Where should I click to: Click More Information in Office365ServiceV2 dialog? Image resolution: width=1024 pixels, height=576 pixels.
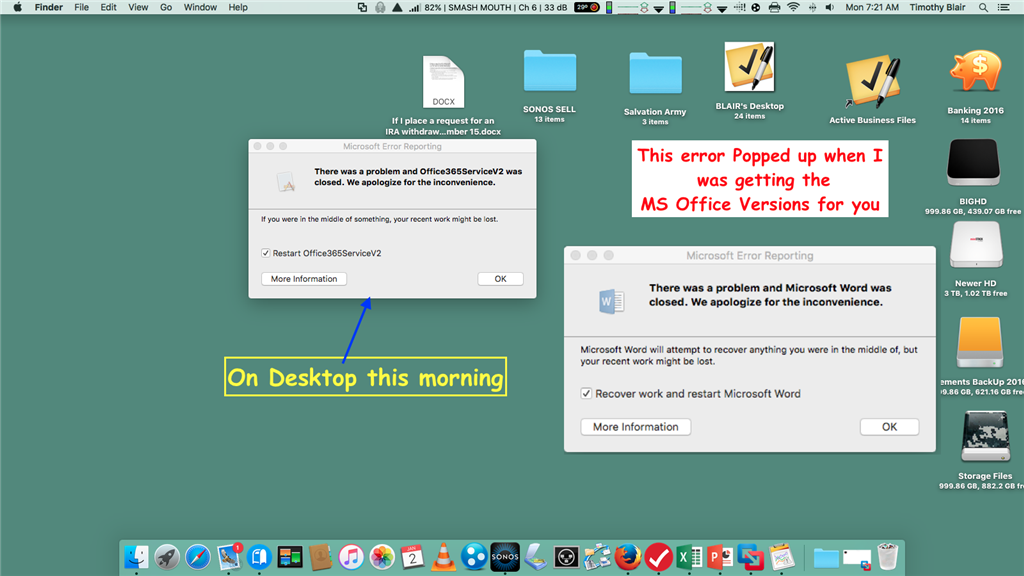coord(304,279)
